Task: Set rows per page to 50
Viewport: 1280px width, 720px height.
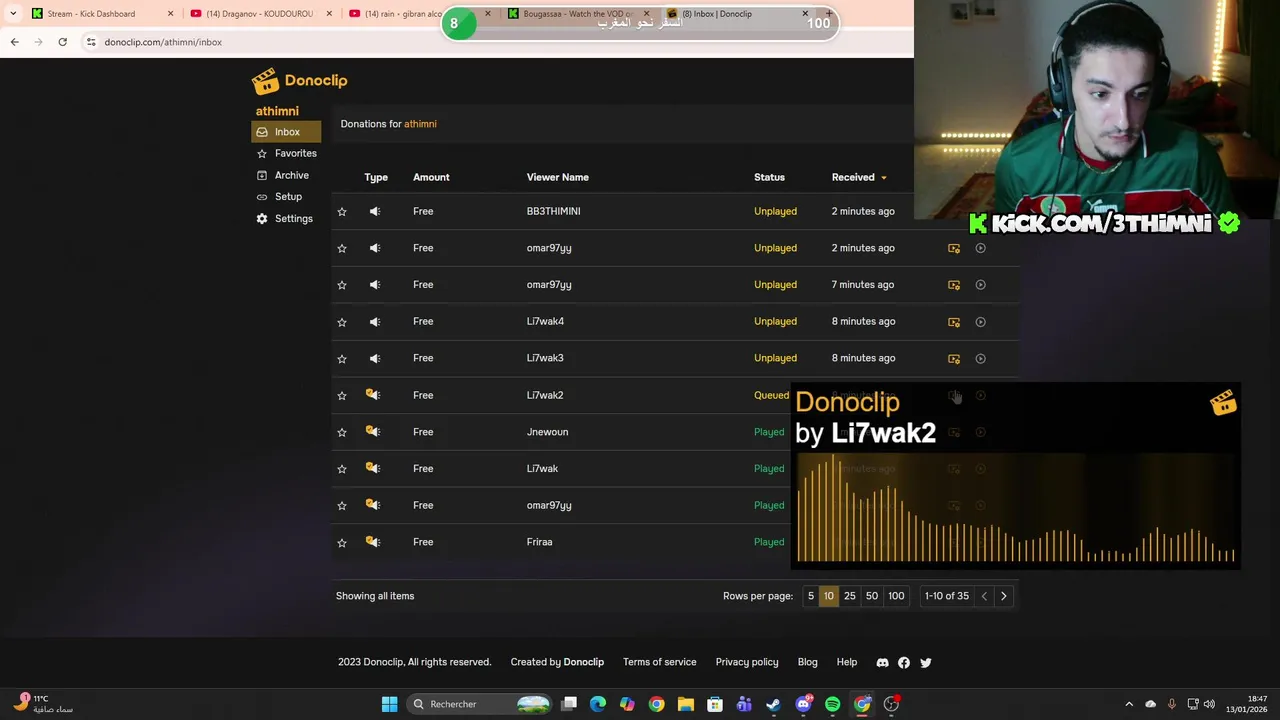Action: (x=872, y=596)
